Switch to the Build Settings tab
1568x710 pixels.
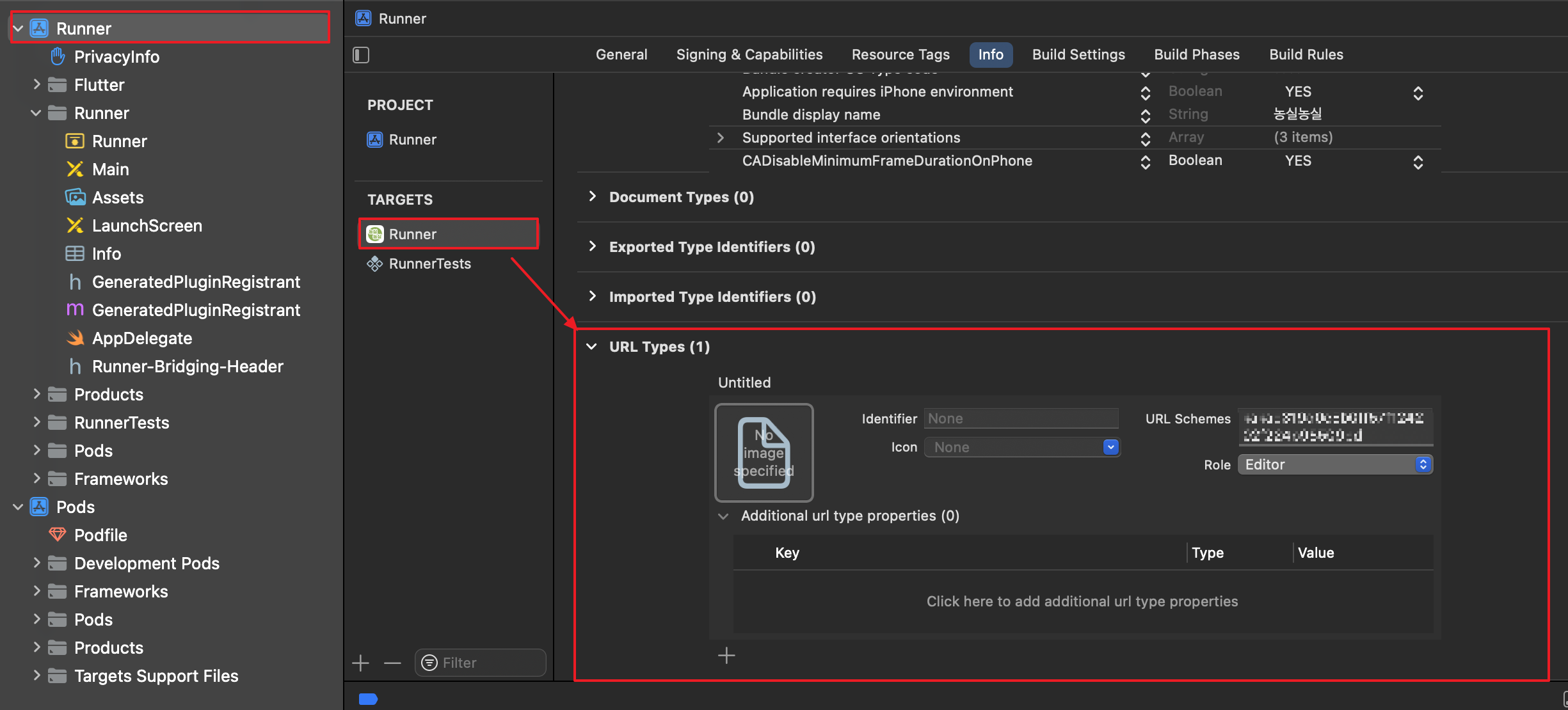click(x=1078, y=54)
